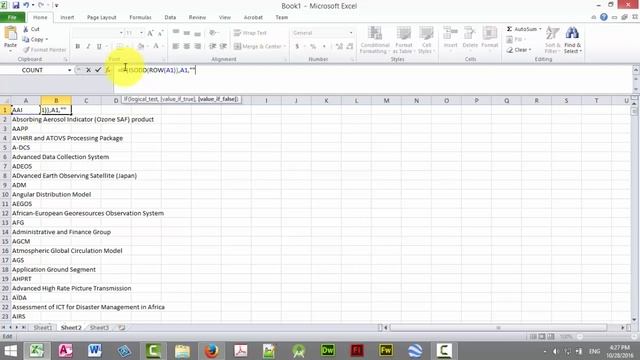Toggle Italic formatting
Viewport: 640px width, 360px height.
[88, 47]
